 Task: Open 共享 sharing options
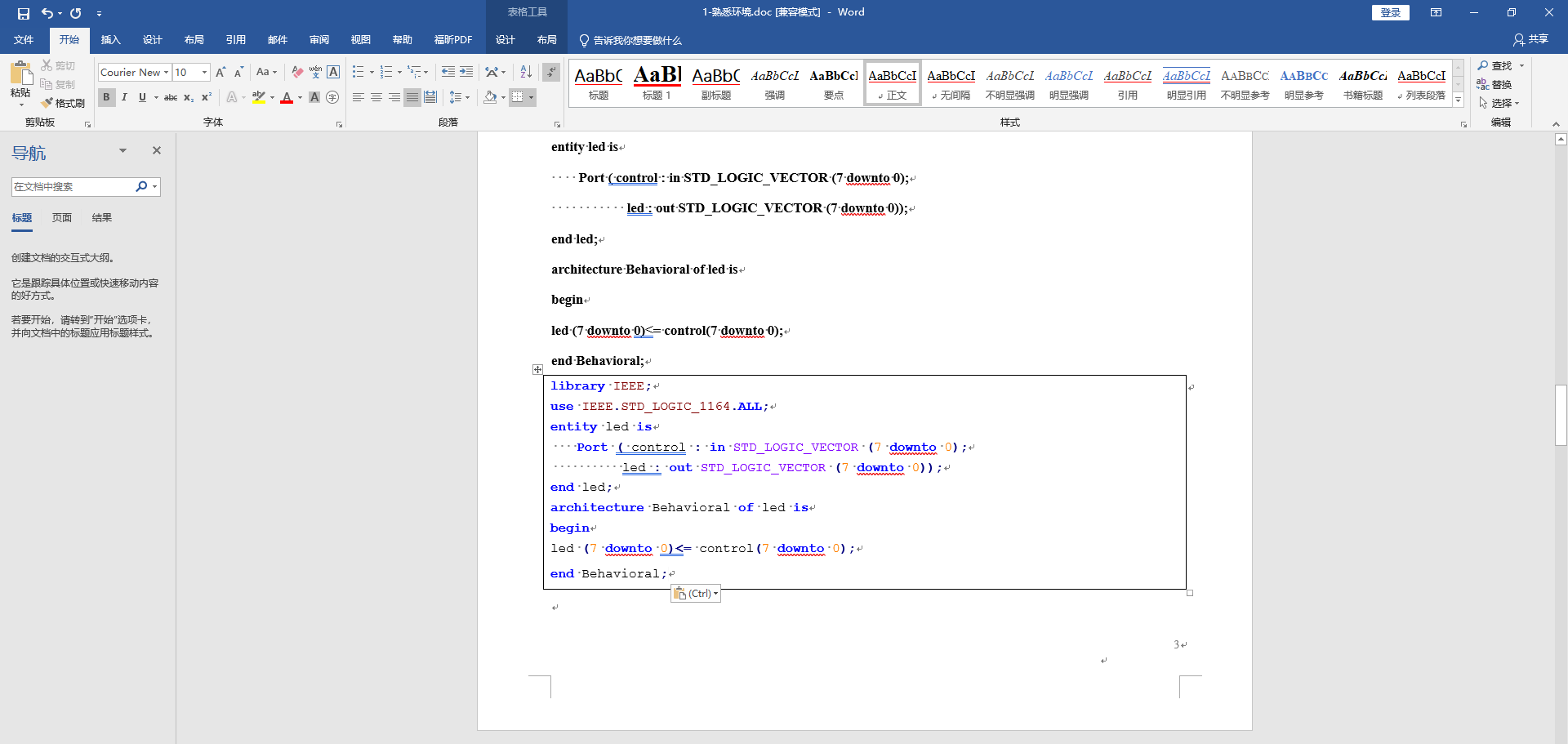(x=1533, y=39)
